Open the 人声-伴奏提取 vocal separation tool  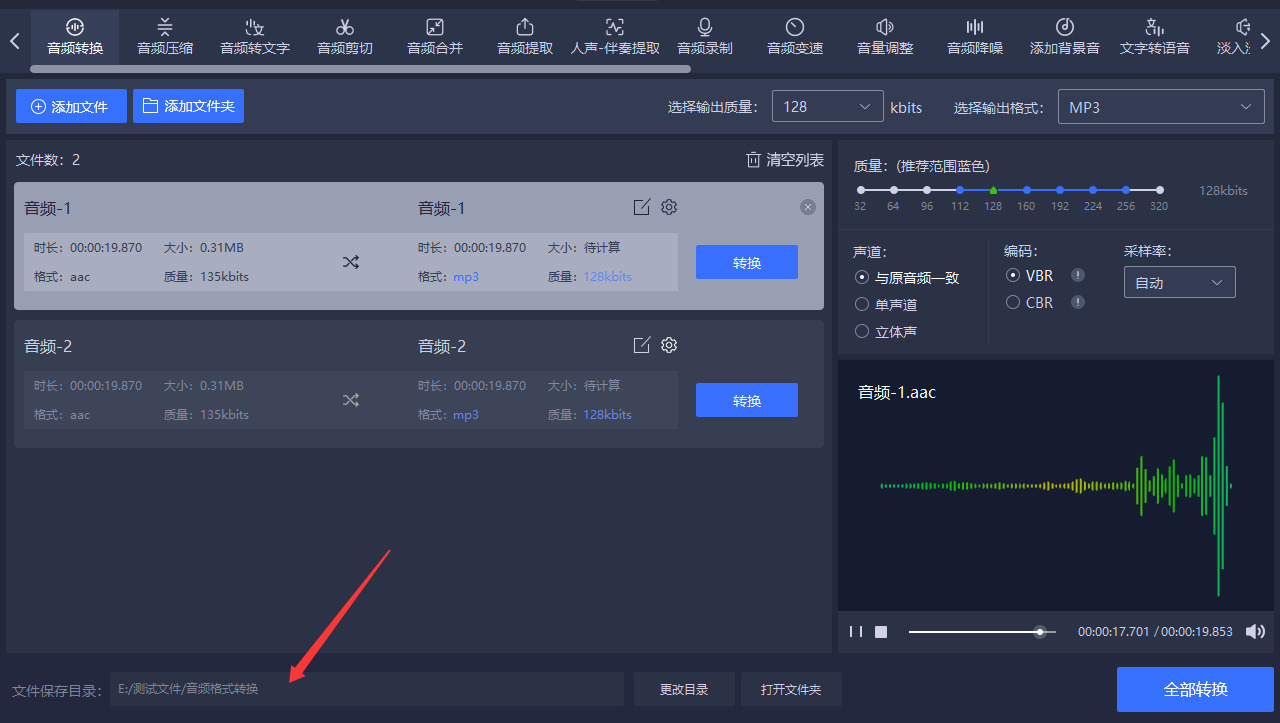coord(615,36)
